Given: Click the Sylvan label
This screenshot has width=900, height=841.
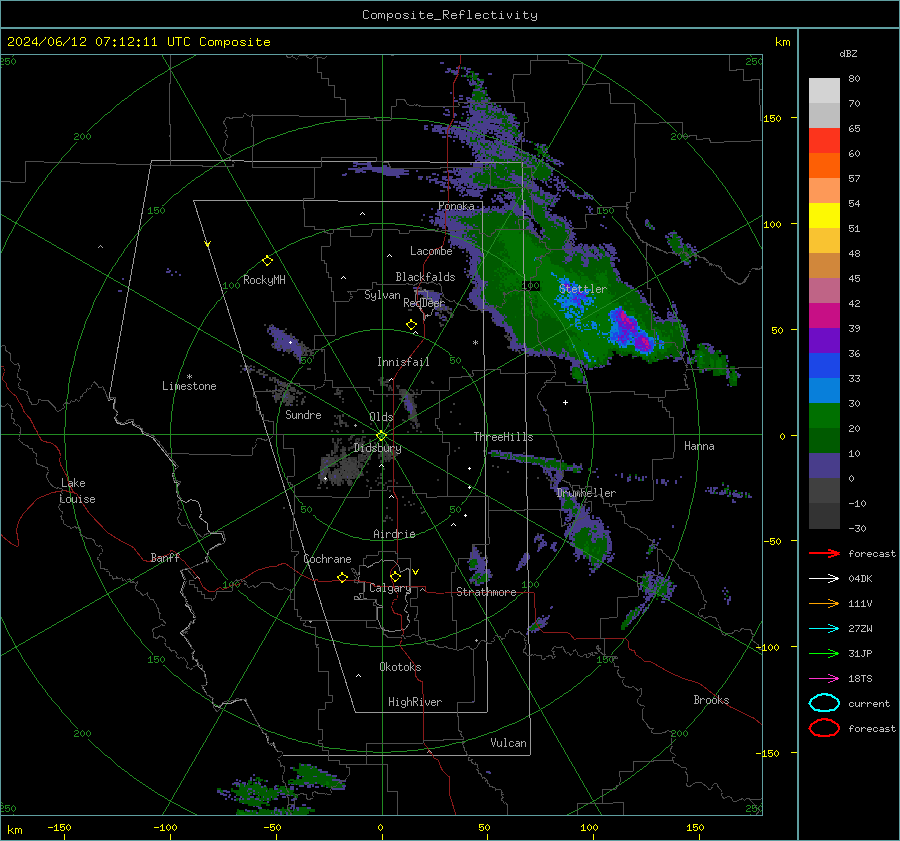Looking at the screenshot, I should (x=382, y=295).
